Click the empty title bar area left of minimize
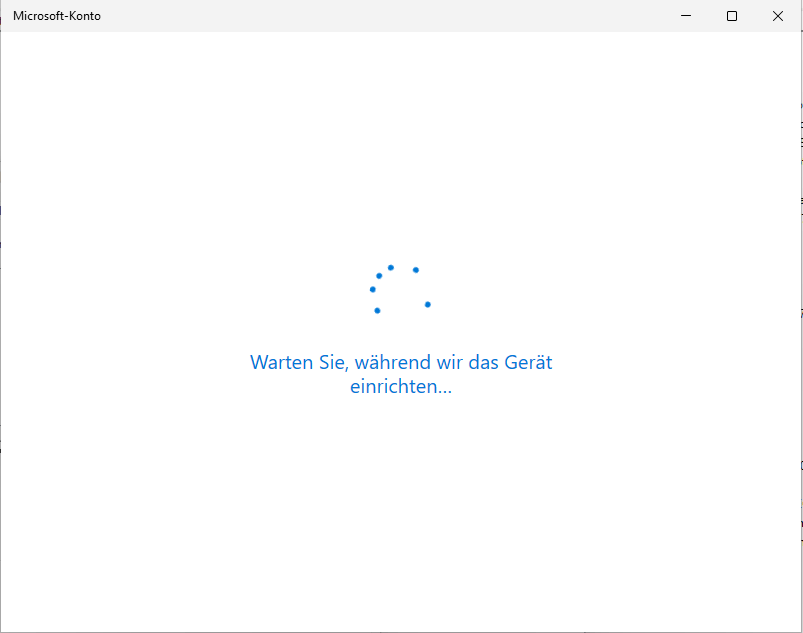 pos(400,16)
